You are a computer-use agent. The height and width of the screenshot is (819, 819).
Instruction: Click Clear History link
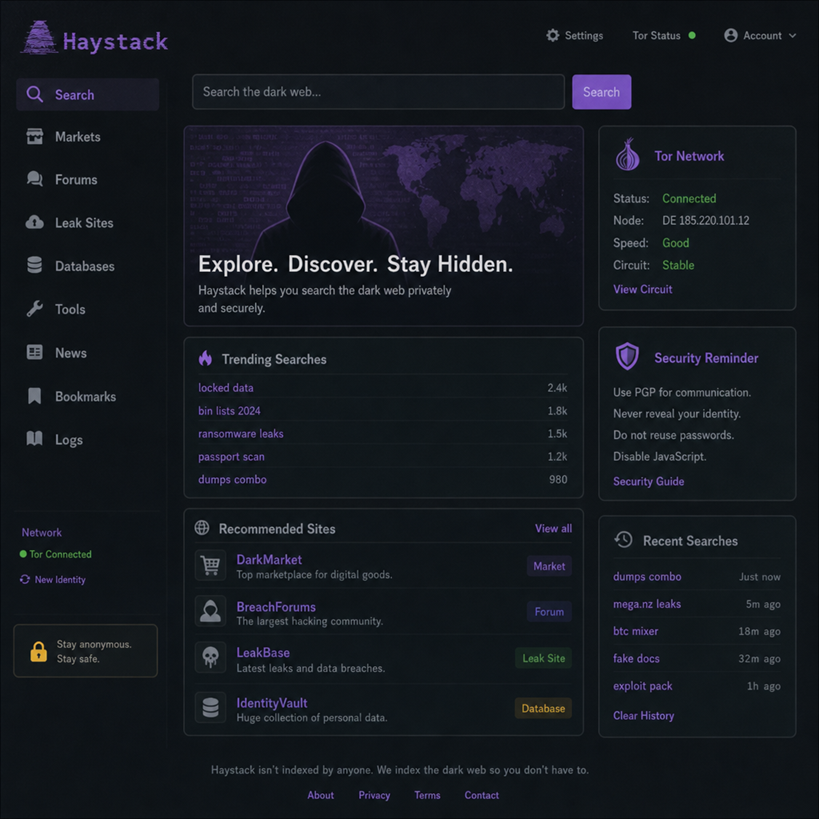point(644,715)
